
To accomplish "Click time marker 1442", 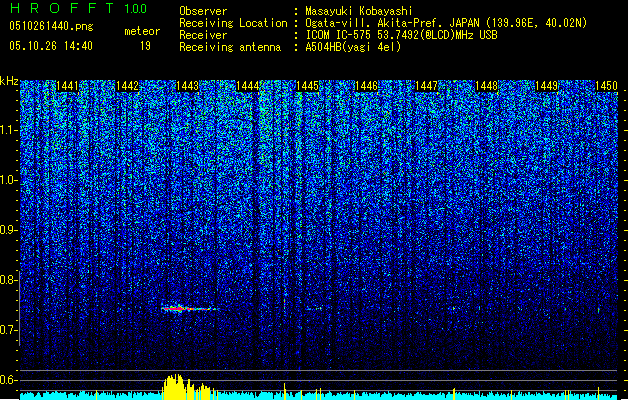I will point(127,86).
